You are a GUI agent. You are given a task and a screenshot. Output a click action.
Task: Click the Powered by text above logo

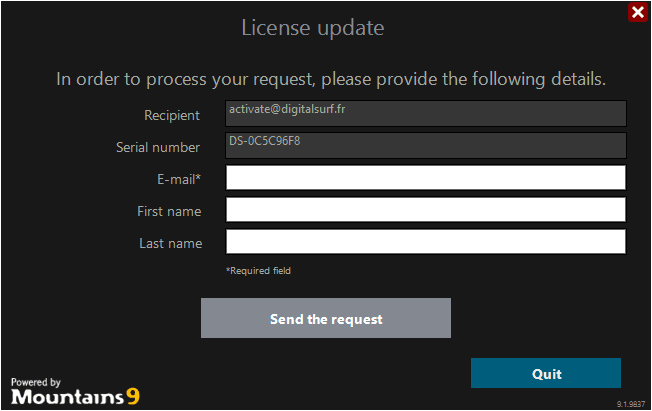(36, 382)
